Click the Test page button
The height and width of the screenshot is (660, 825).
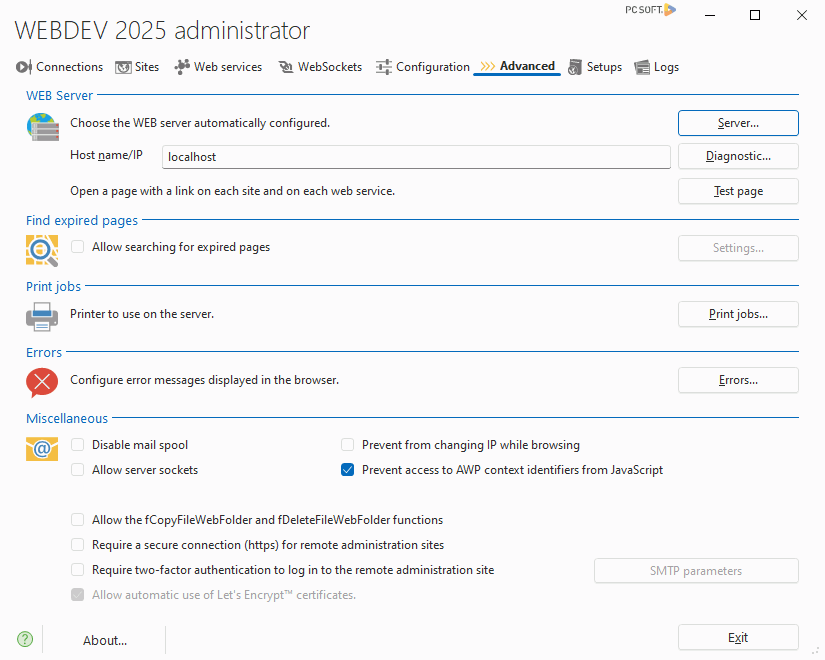pos(738,191)
